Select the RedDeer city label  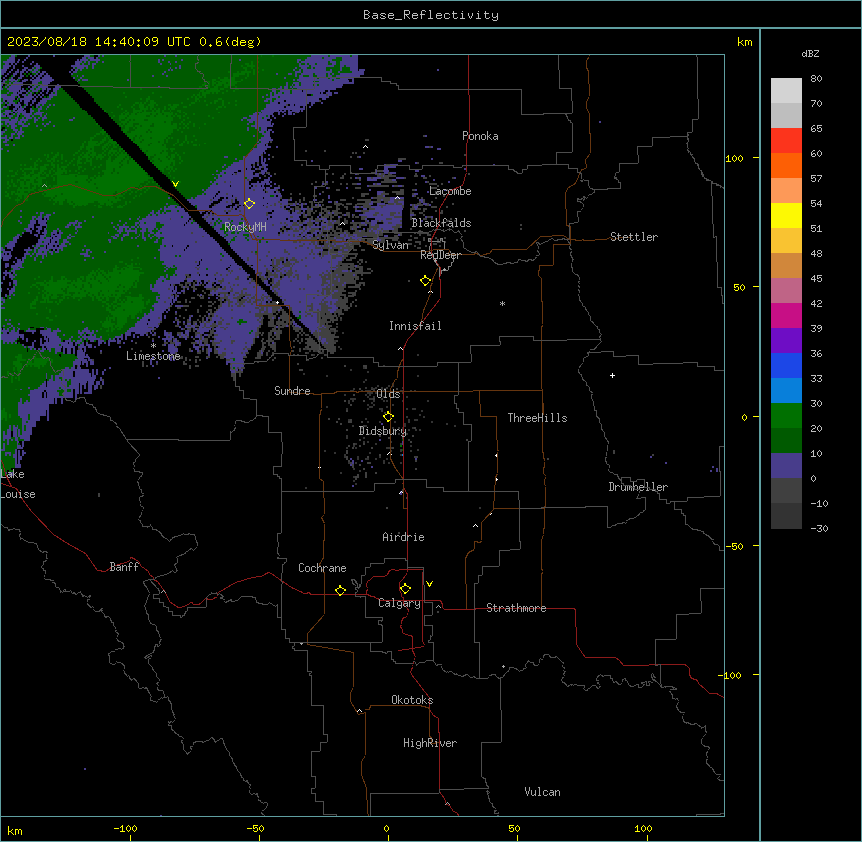(440, 255)
